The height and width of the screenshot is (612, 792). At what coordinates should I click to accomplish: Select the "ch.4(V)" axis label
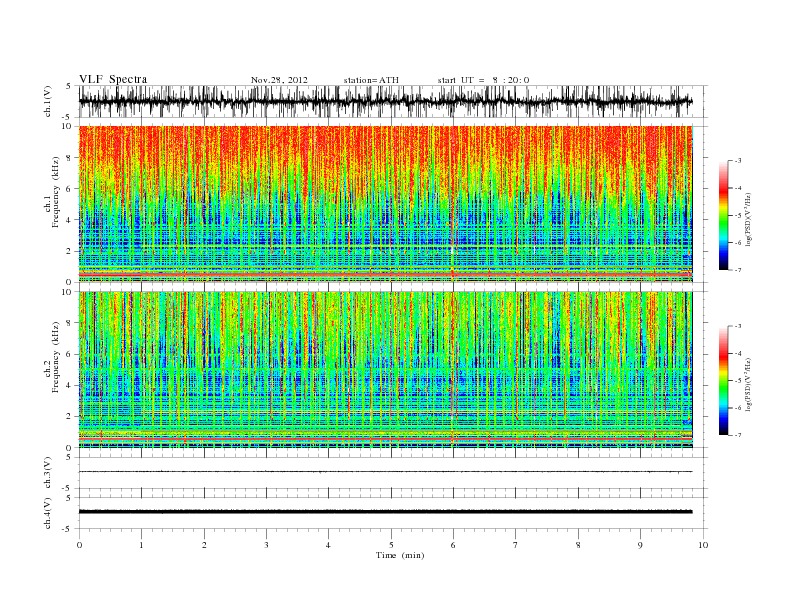click(x=48, y=513)
